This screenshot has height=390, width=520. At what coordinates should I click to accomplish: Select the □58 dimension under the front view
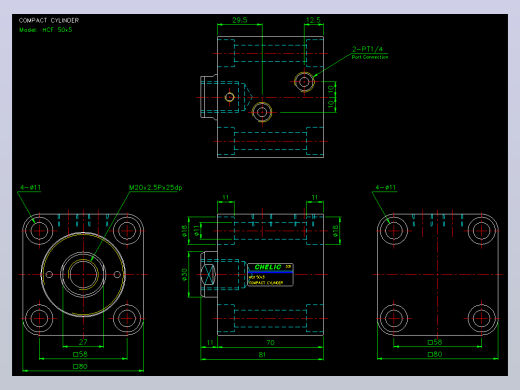80,354
